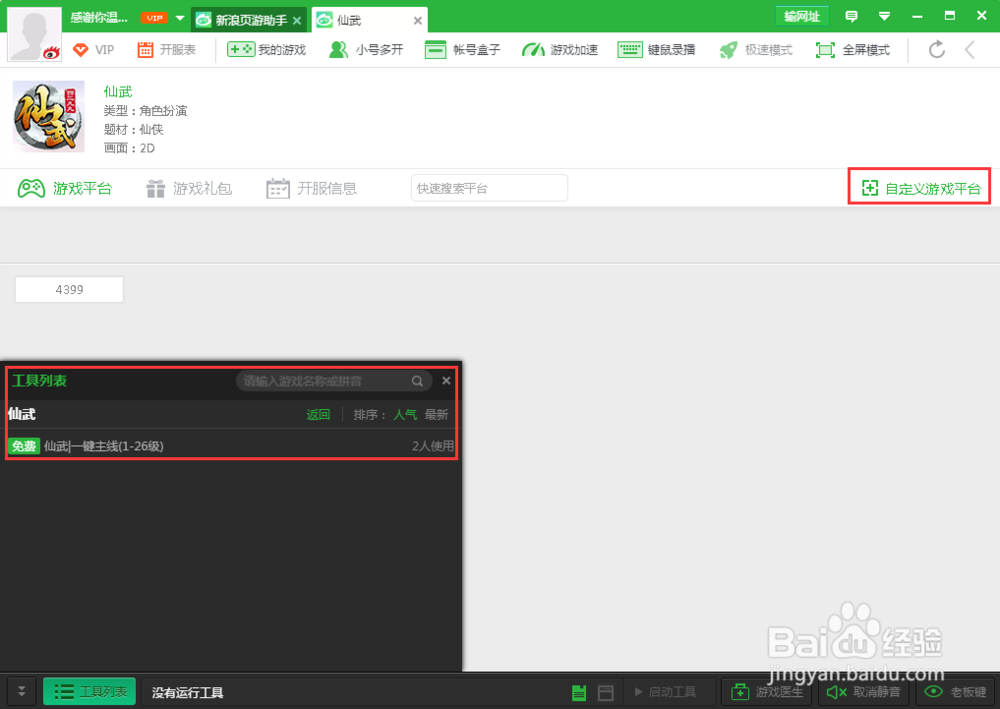Sort tools by 最新
Viewport: 1000px width, 709px height.
click(x=436, y=415)
